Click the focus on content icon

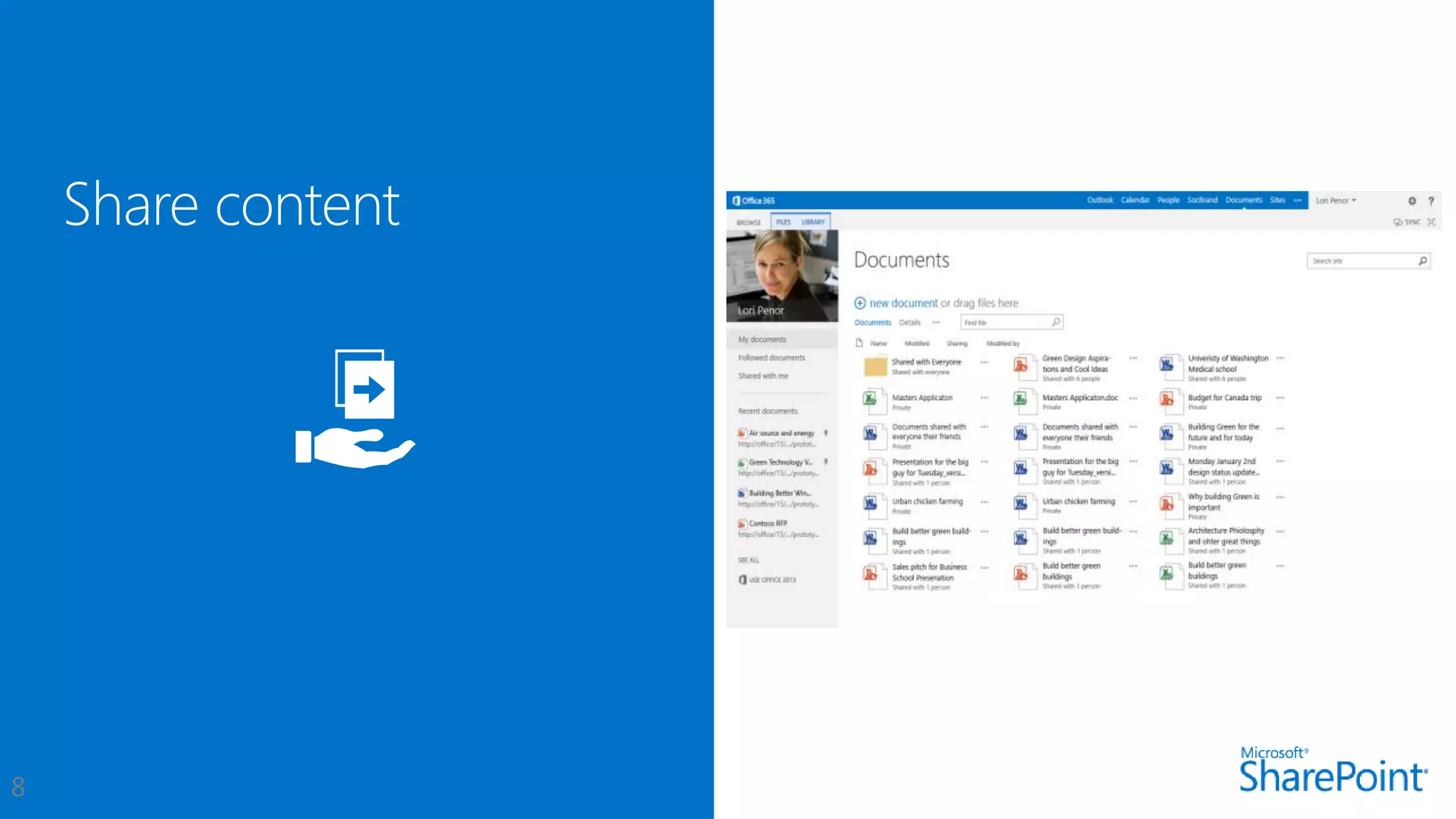click(1431, 223)
